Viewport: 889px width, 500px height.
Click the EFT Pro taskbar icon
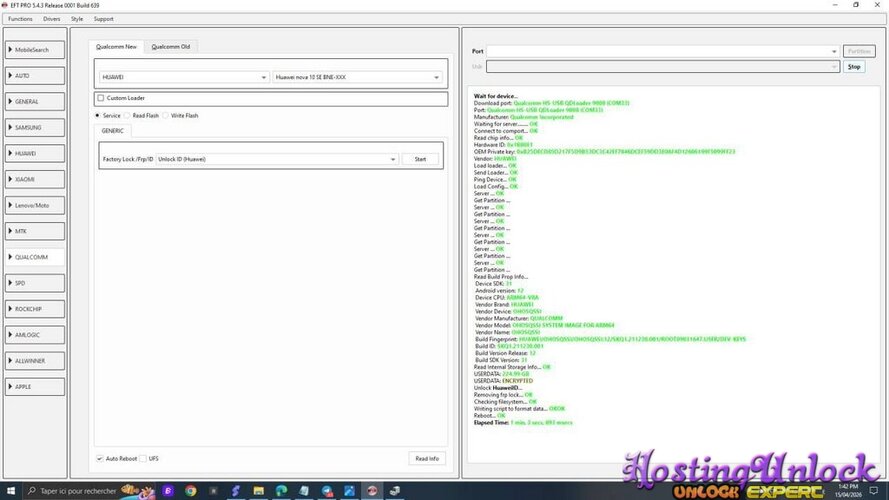point(372,491)
